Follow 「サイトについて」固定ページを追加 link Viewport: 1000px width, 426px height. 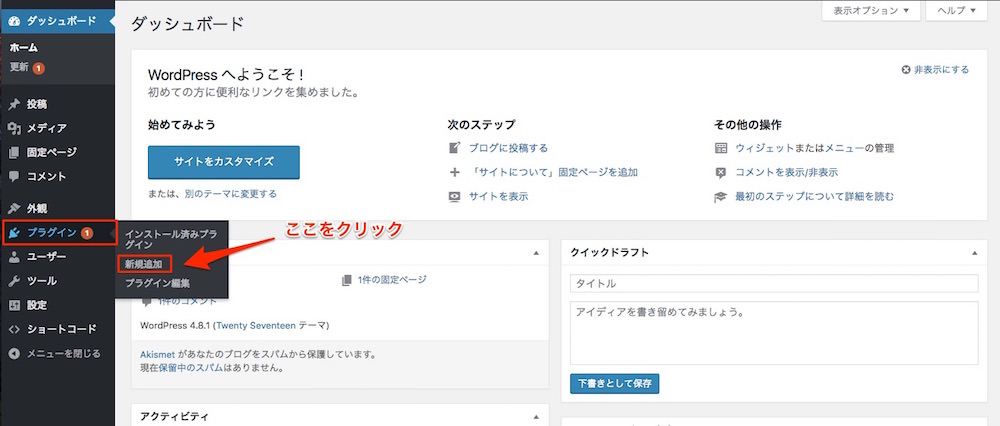click(x=553, y=172)
